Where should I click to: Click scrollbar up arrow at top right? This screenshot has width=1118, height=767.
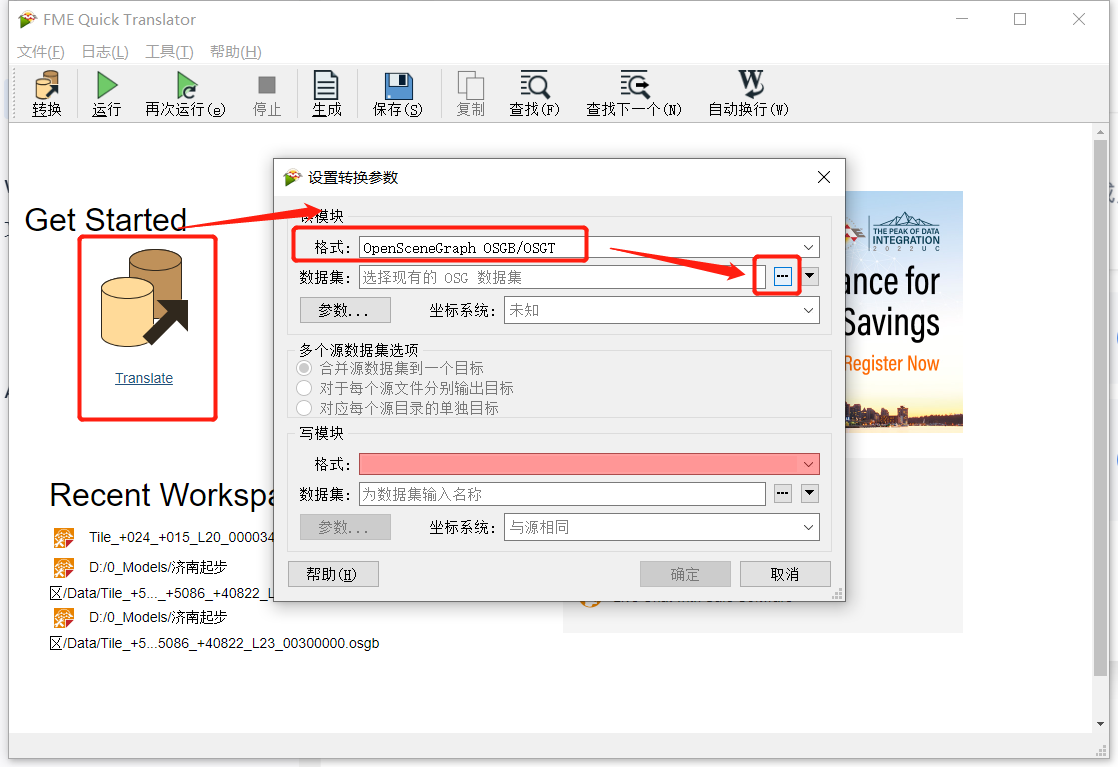click(1100, 131)
